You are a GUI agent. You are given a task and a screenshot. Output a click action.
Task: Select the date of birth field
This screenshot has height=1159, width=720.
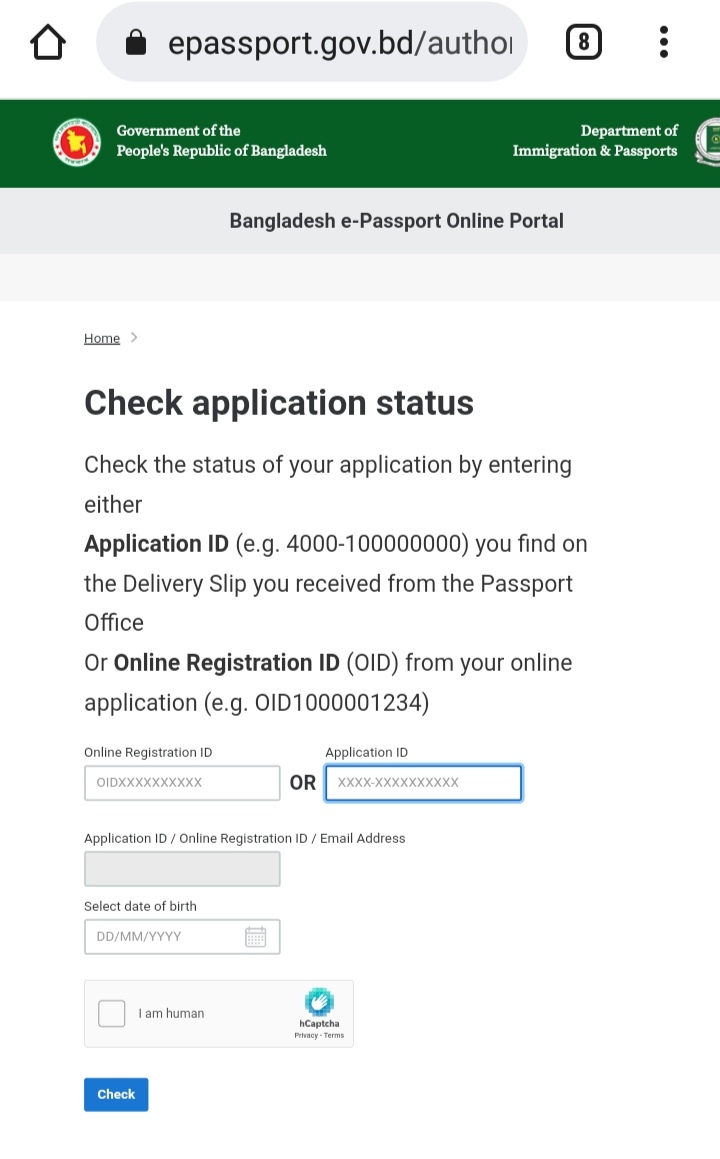[165, 937]
